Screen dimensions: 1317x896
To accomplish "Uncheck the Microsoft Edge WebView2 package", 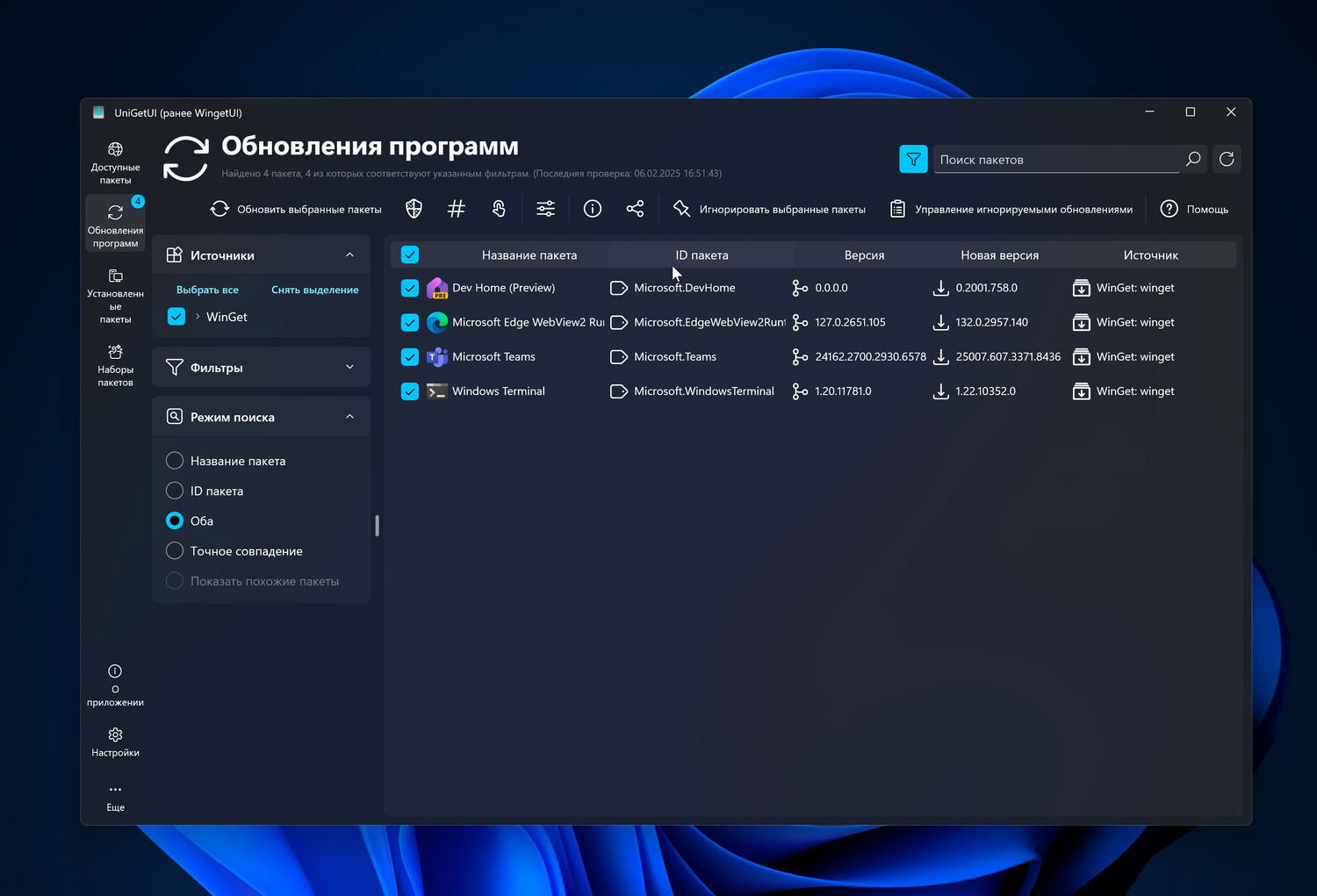I will tap(410, 322).
